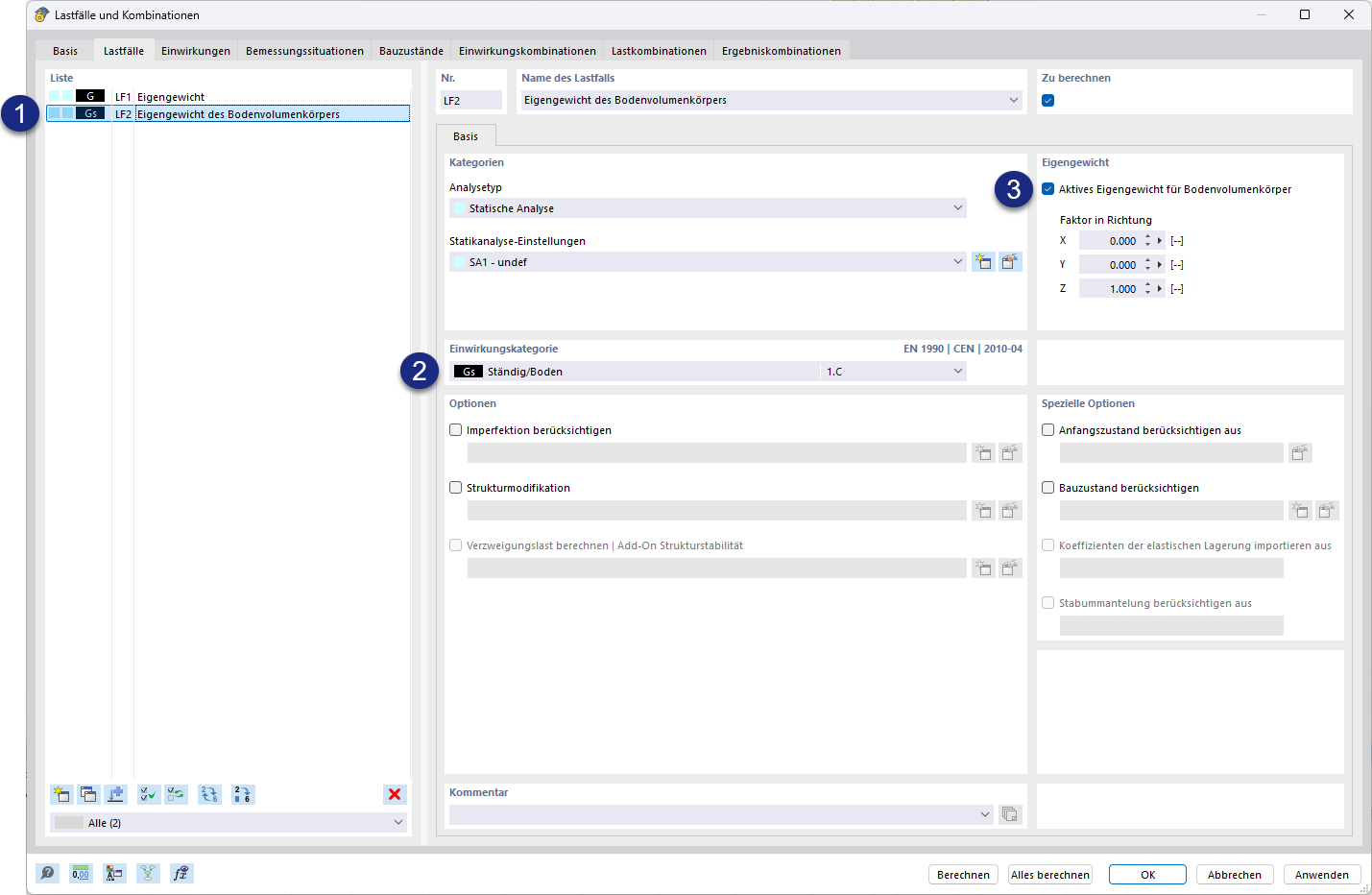Screen dimensions: 1372x895
Task: Open the Einwirkungskategorie 1.C dropdown
Action: [x=957, y=371]
